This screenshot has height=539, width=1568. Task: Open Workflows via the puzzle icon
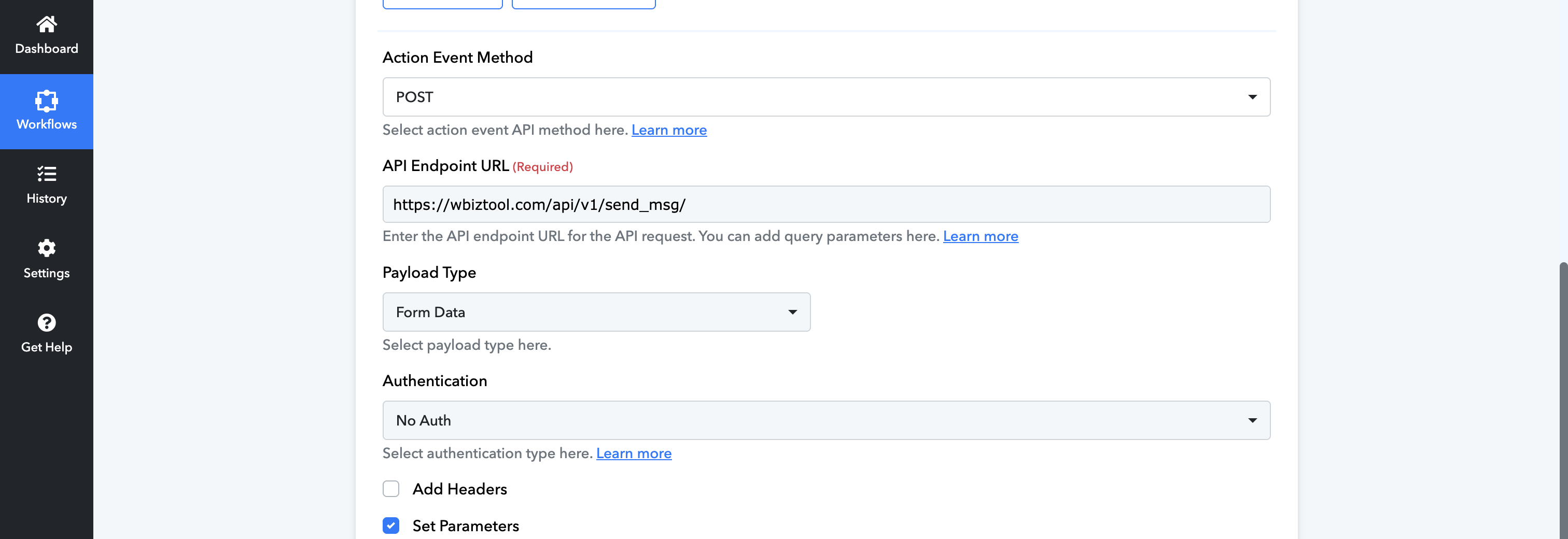pos(46,101)
